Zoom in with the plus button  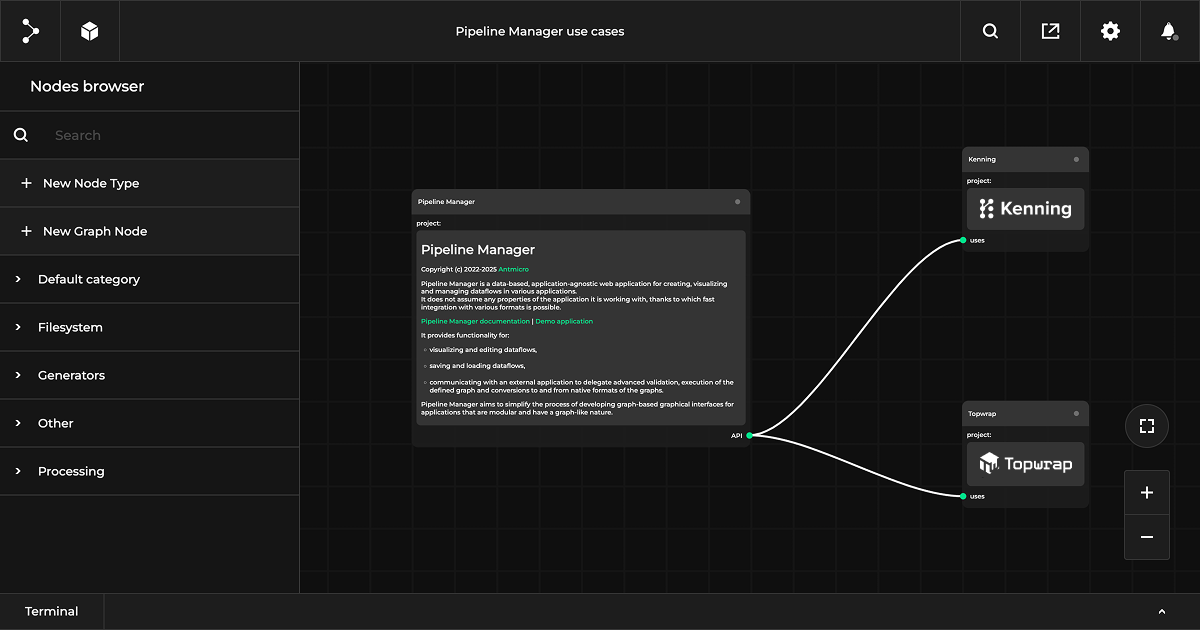click(x=1147, y=493)
